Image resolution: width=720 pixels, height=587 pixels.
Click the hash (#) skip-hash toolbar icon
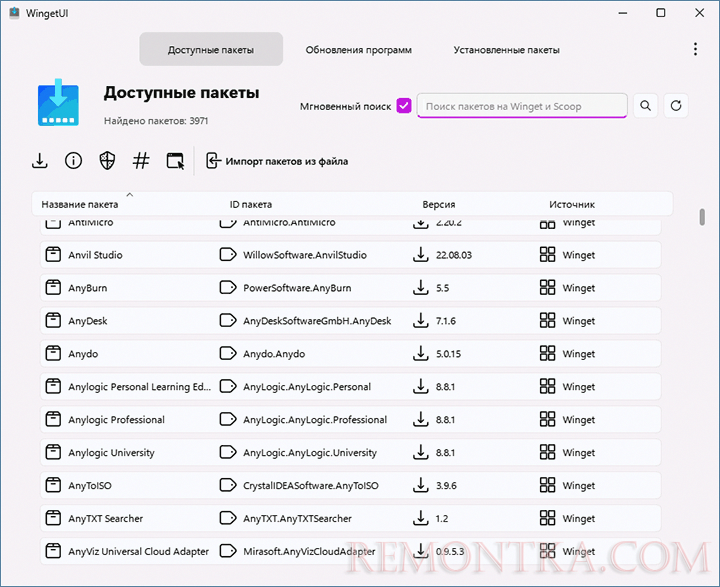141,161
